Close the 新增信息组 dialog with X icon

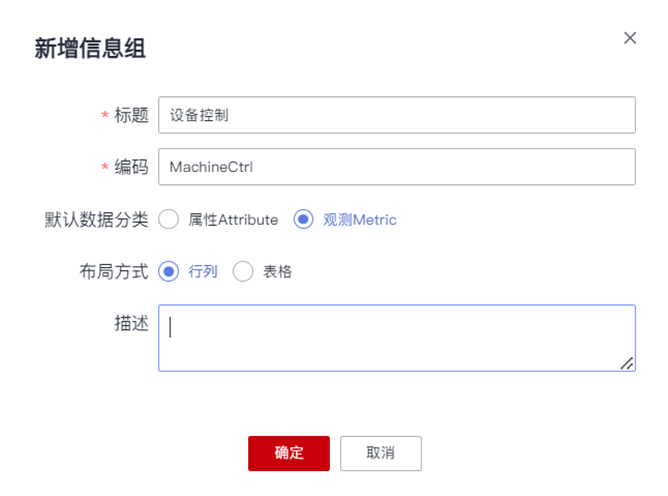point(630,38)
